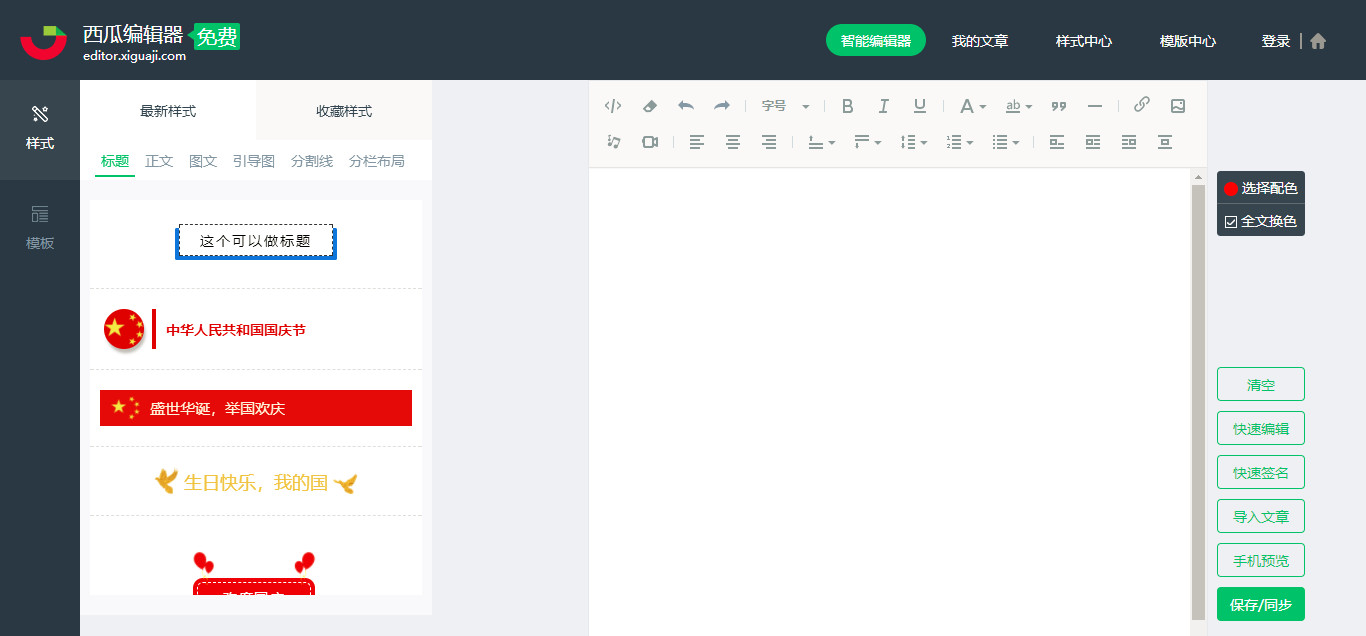
Task: Insert music into the article
Action: click(x=614, y=142)
